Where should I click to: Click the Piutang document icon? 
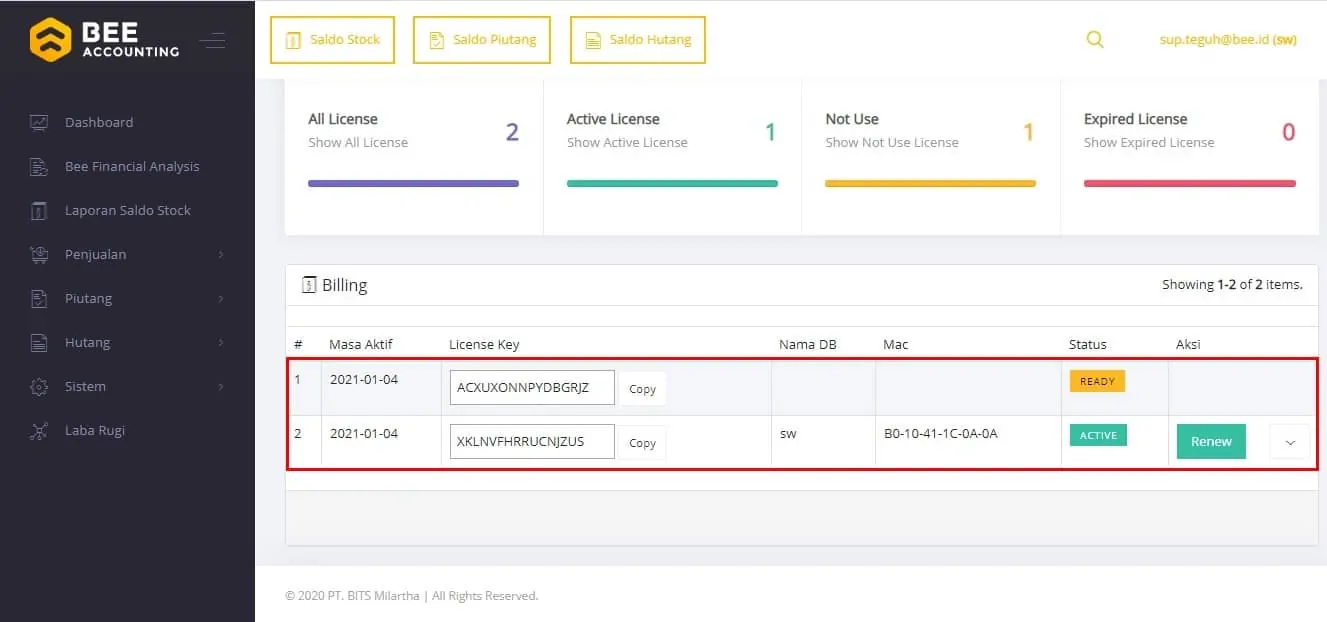coord(39,298)
